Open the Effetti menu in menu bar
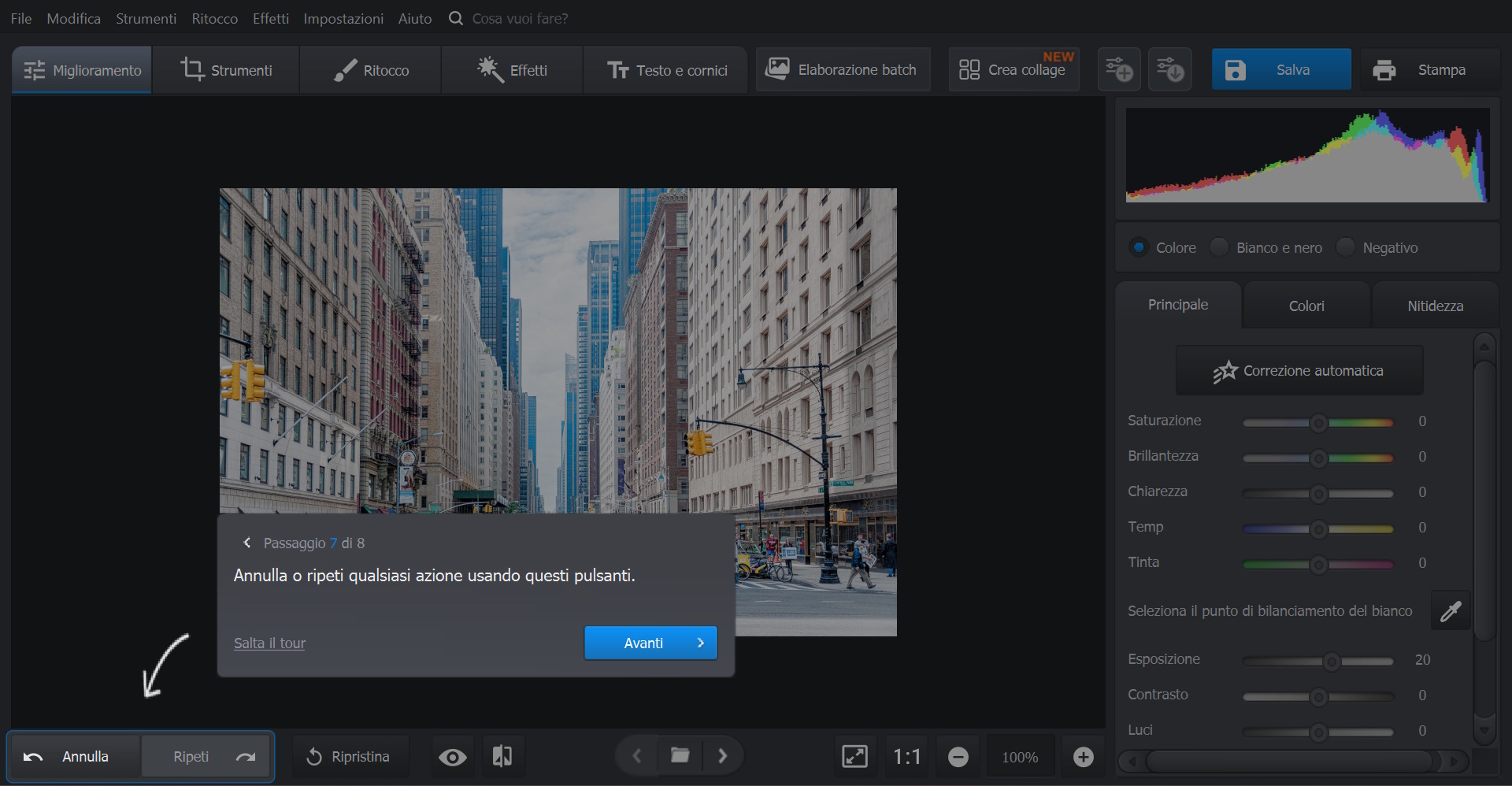1512x786 pixels. click(x=270, y=18)
